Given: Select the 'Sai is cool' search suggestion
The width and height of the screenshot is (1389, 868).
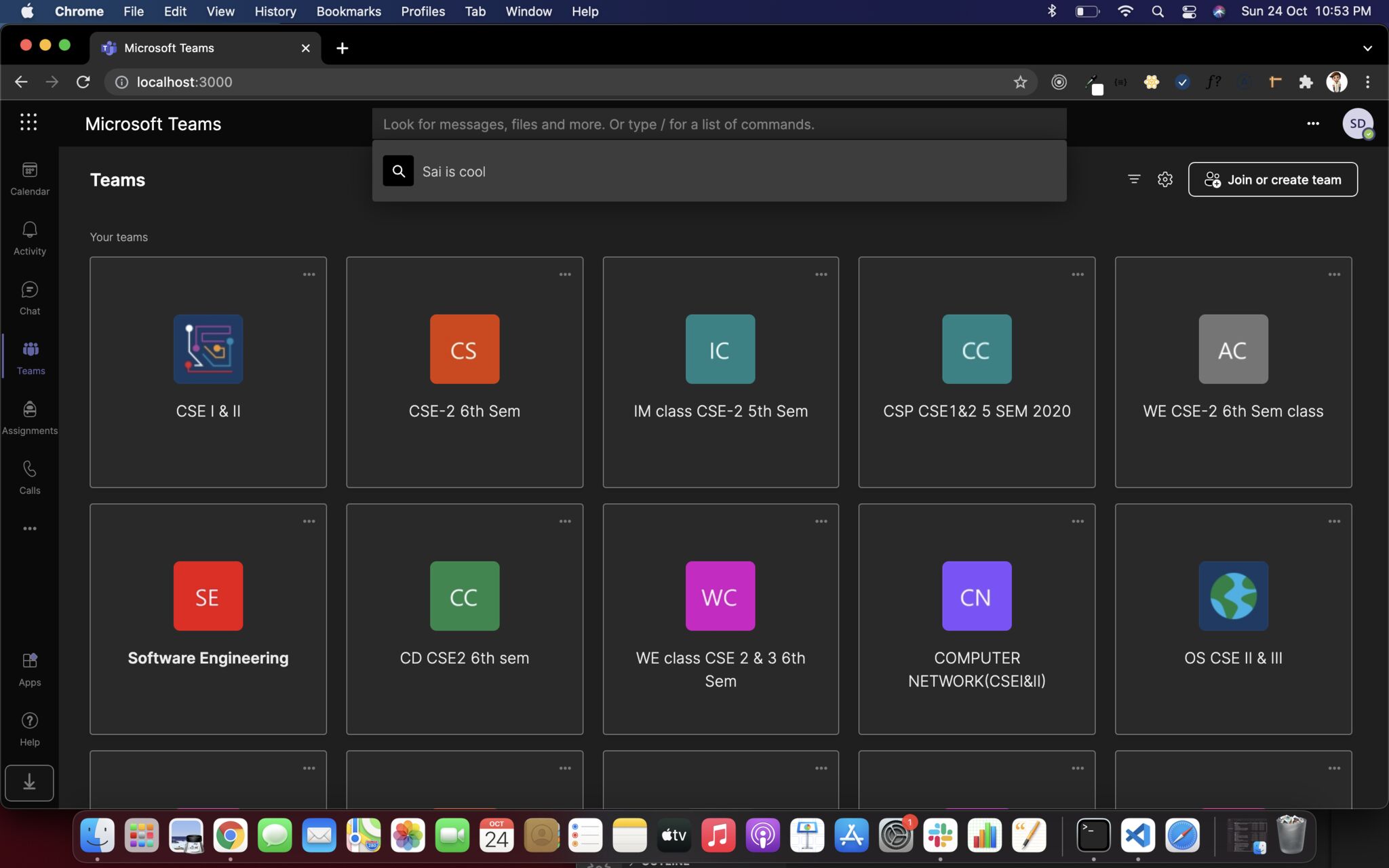Looking at the screenshot, I should coord(454,172).
